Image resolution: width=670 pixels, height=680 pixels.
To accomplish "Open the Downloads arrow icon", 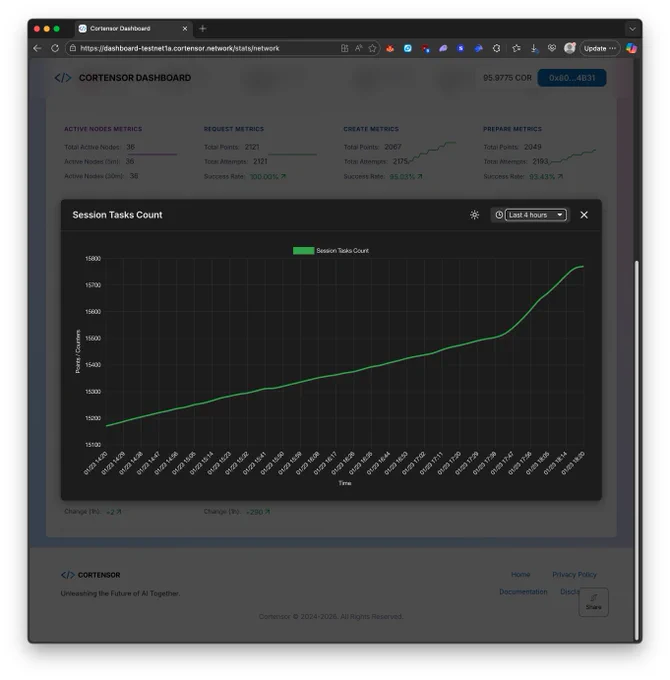I will [534, 49].
